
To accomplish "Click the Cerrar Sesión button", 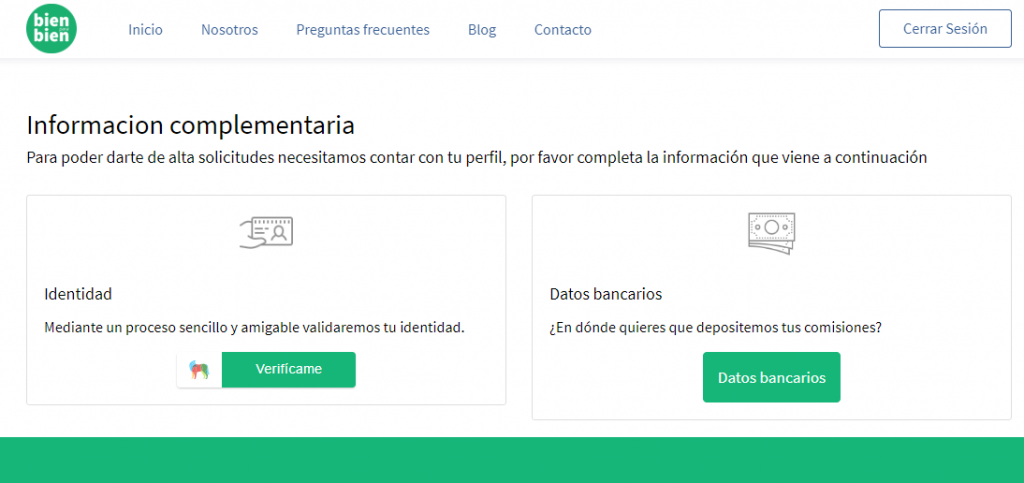I will point(945,29).
